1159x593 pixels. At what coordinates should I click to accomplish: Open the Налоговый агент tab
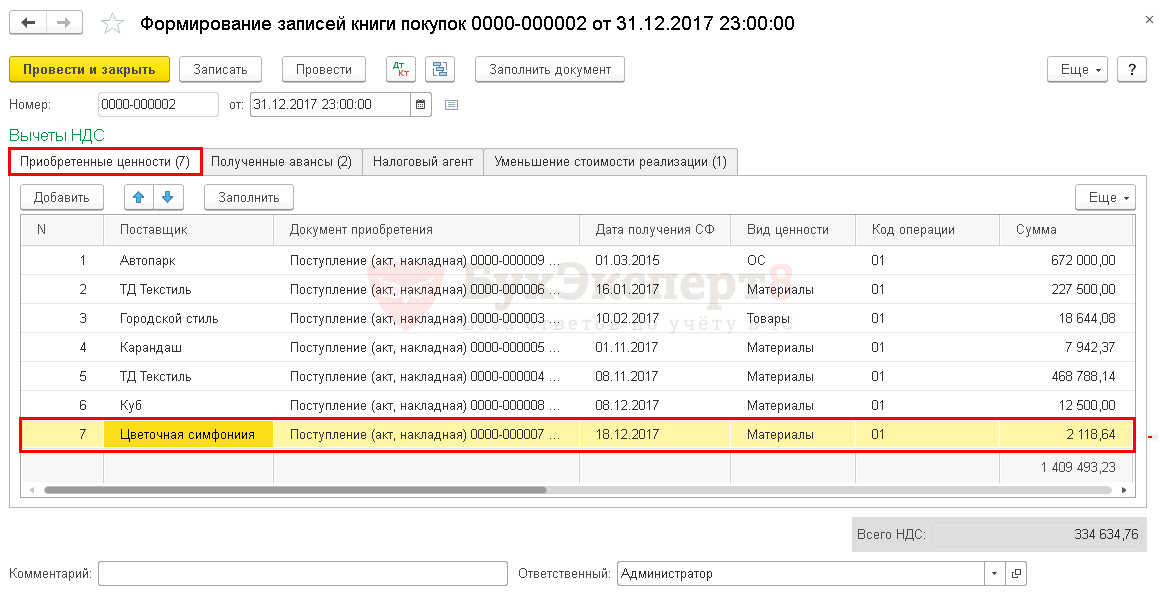coord(423,162)
